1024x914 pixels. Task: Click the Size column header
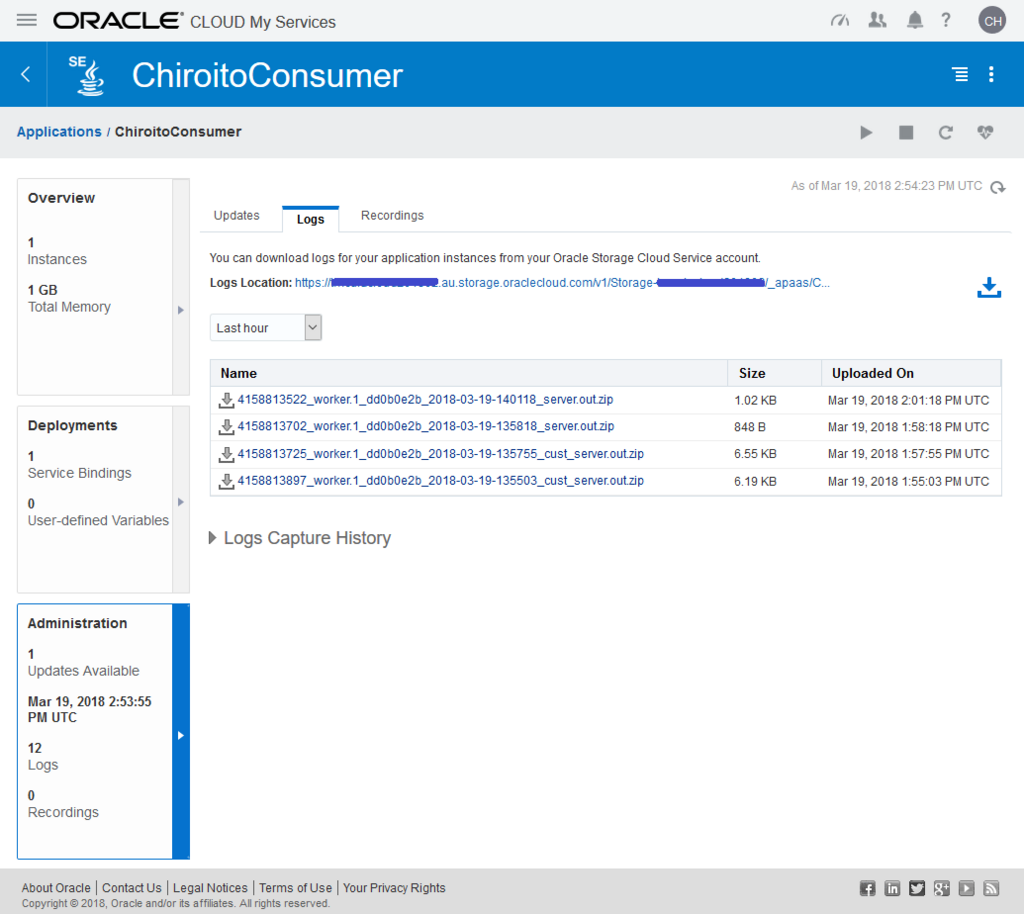pyautogui.click(x=775, y=373)
